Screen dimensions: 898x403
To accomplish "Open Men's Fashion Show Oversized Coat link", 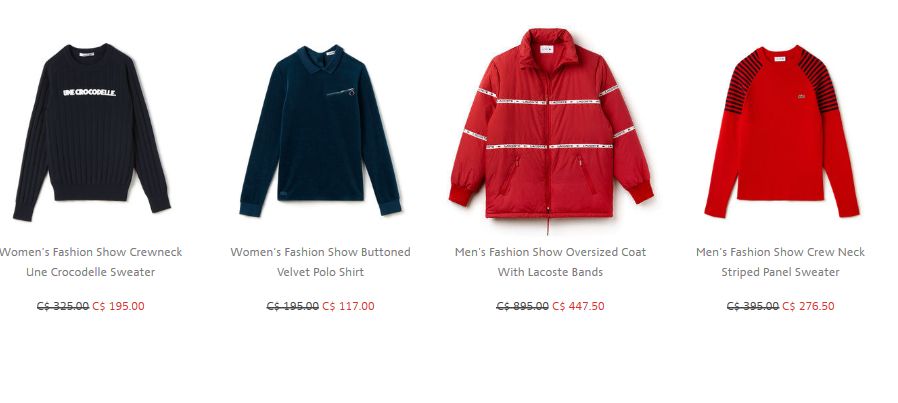I will tap(550, 252).
